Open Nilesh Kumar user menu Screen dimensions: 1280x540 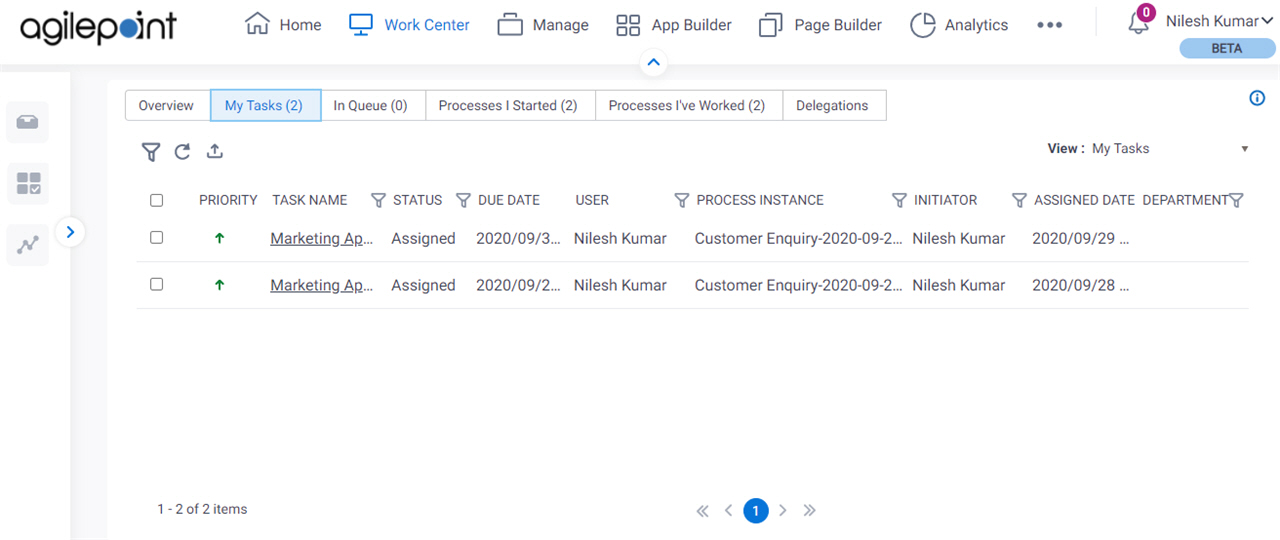(x=1219, y=21)
